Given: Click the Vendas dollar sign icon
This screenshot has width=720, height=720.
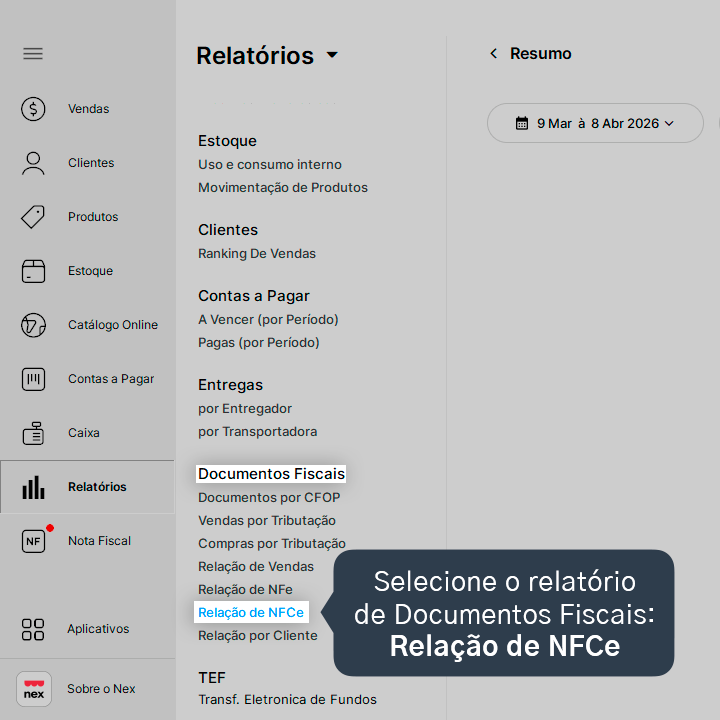Looking at the screenshot, I should coord(33,109).
